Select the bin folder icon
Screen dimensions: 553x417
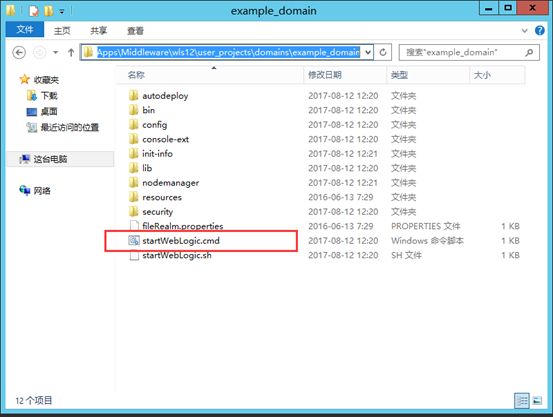tap(133, 110)
